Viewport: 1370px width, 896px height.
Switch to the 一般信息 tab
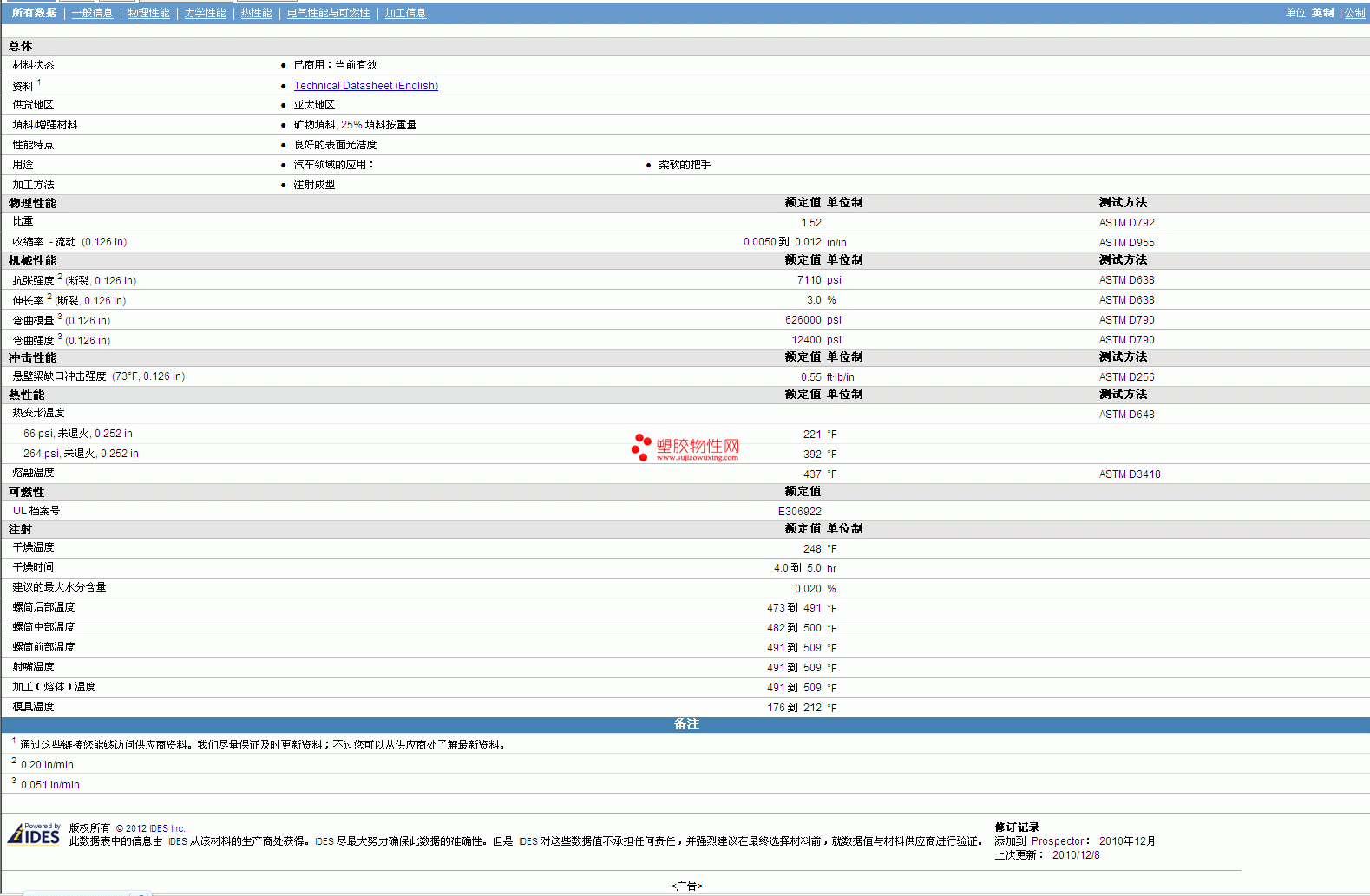click(92, 13)
